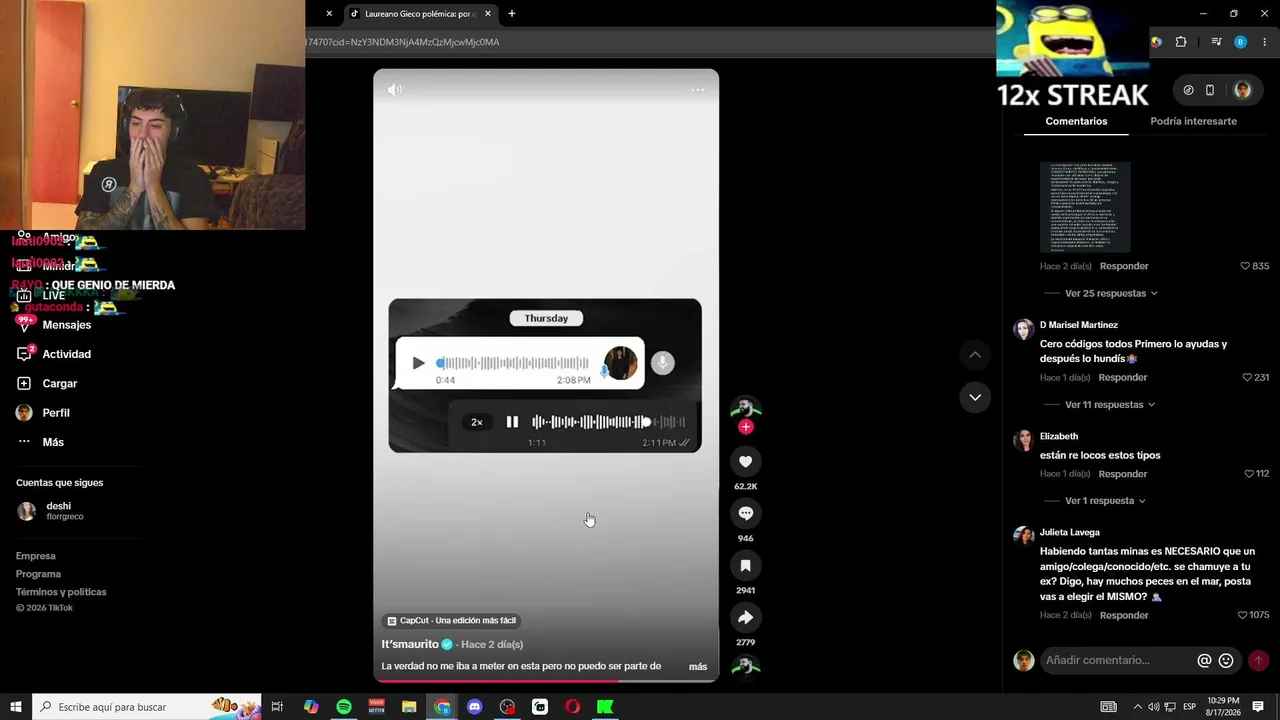
Task: Open the phone icon in the header pill
Action: pyautogui.click(x=1210, y=90)
